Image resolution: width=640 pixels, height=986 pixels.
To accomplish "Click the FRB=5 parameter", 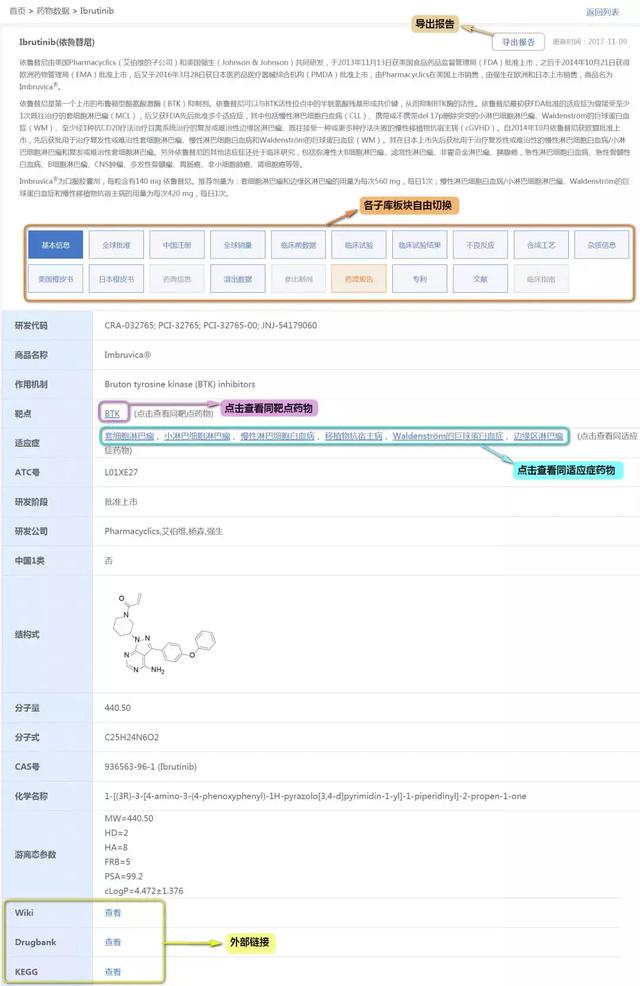I will point(118,861).
